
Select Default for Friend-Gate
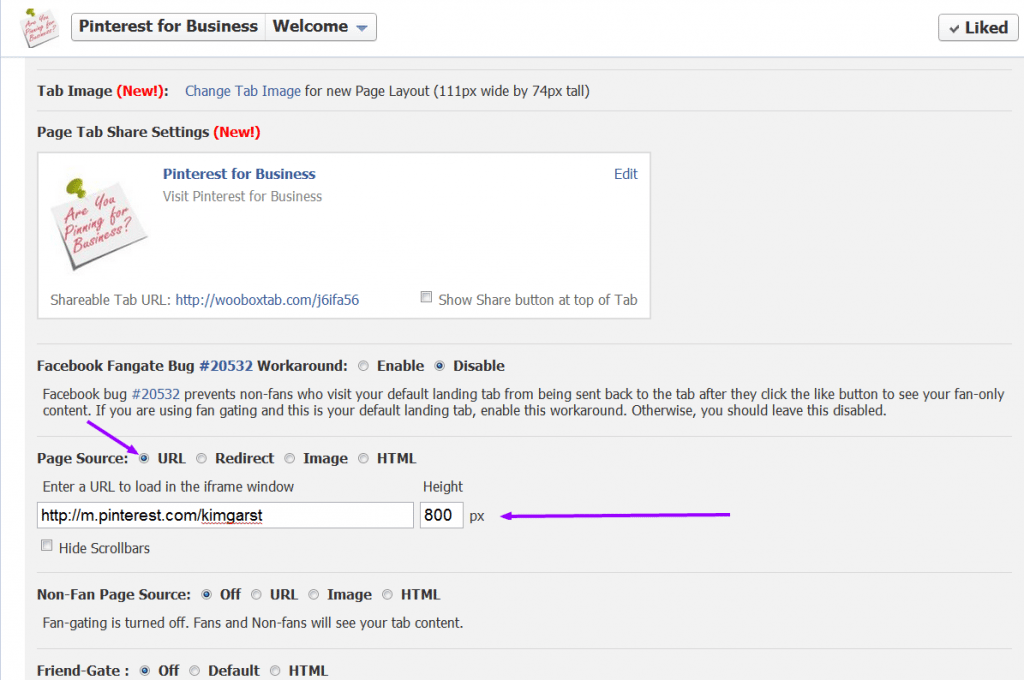195,671
